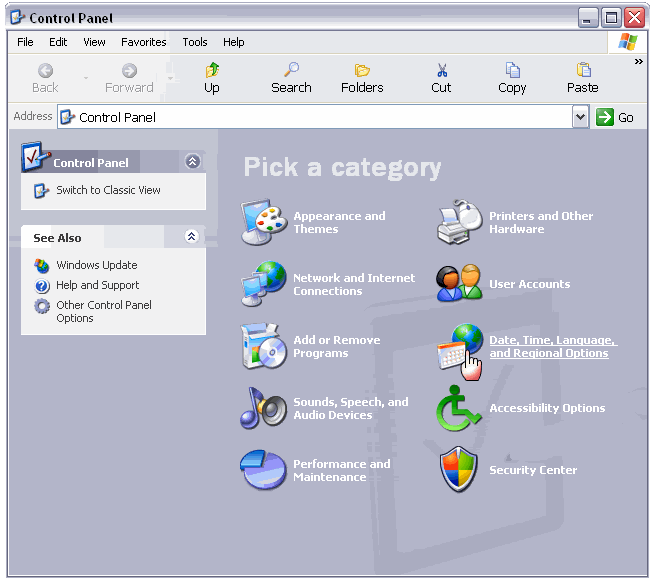Open the Security Center shield icon
The width and height of the screenshot is (655, 585).
click(459, 470)
